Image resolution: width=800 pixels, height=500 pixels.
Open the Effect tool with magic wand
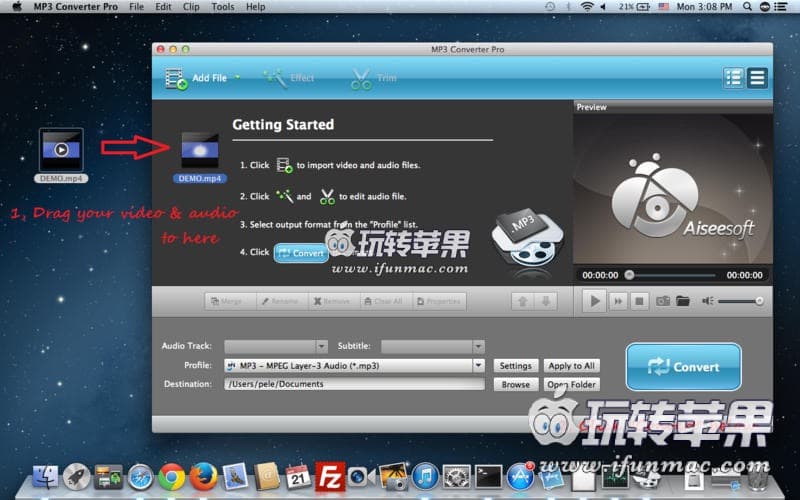click(288, 78)
